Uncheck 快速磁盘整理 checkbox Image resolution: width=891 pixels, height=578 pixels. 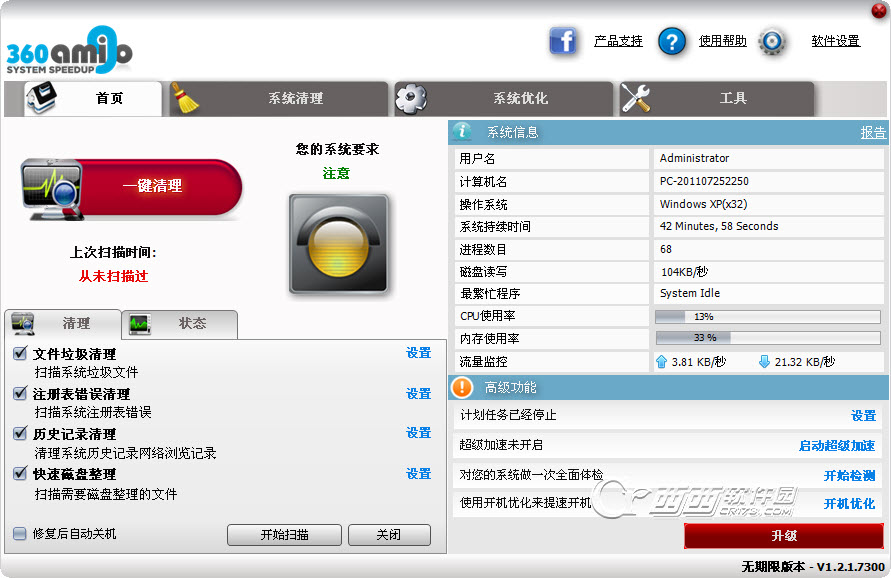pyautogui.click(x=20, y=473)
